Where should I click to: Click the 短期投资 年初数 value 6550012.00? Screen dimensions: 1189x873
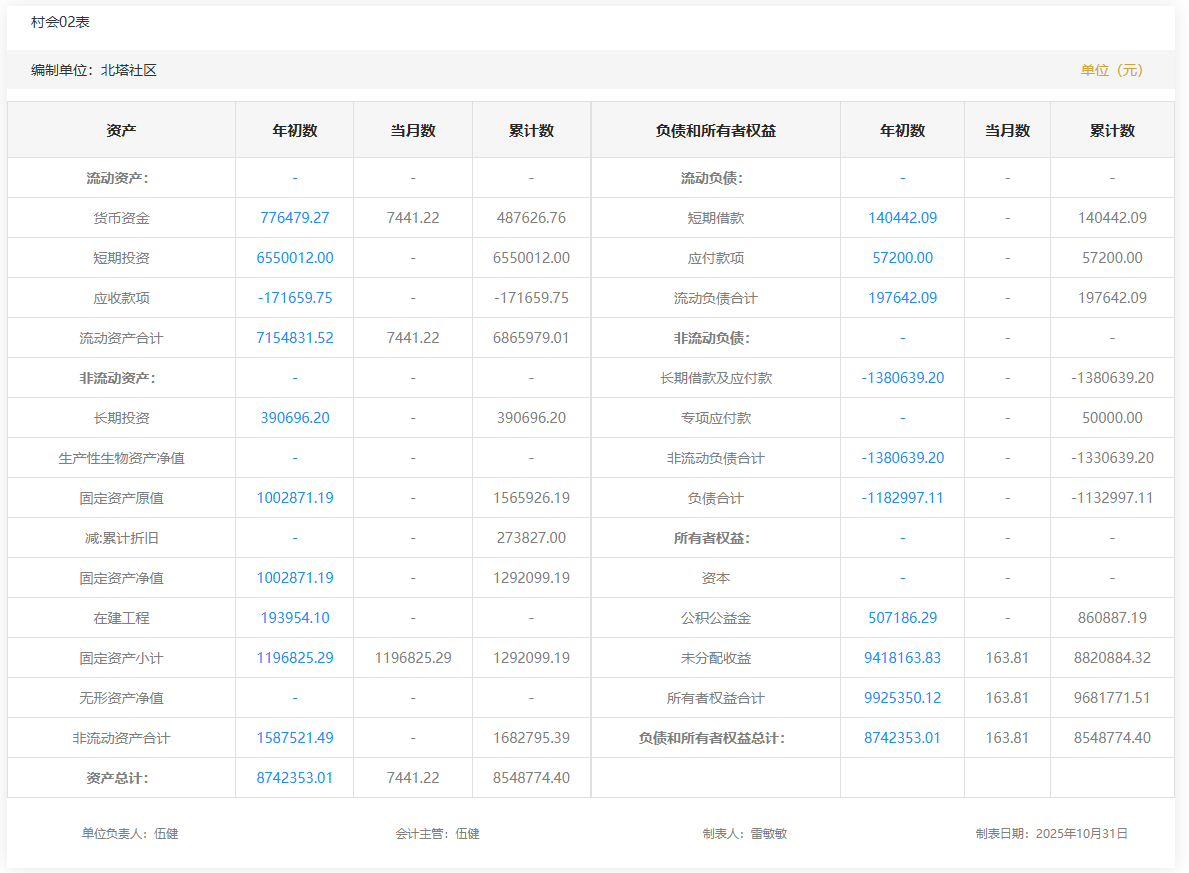tap(294, 258)
